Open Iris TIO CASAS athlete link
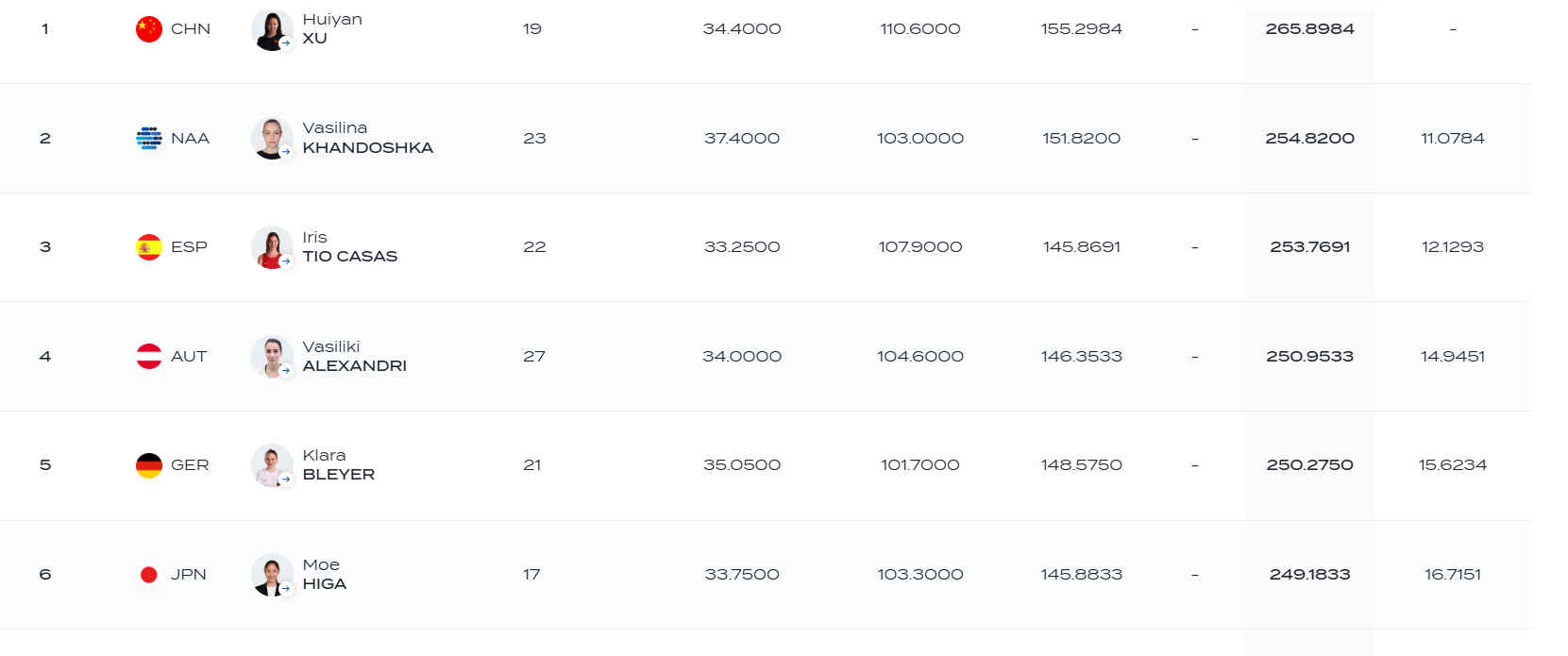 350,246
